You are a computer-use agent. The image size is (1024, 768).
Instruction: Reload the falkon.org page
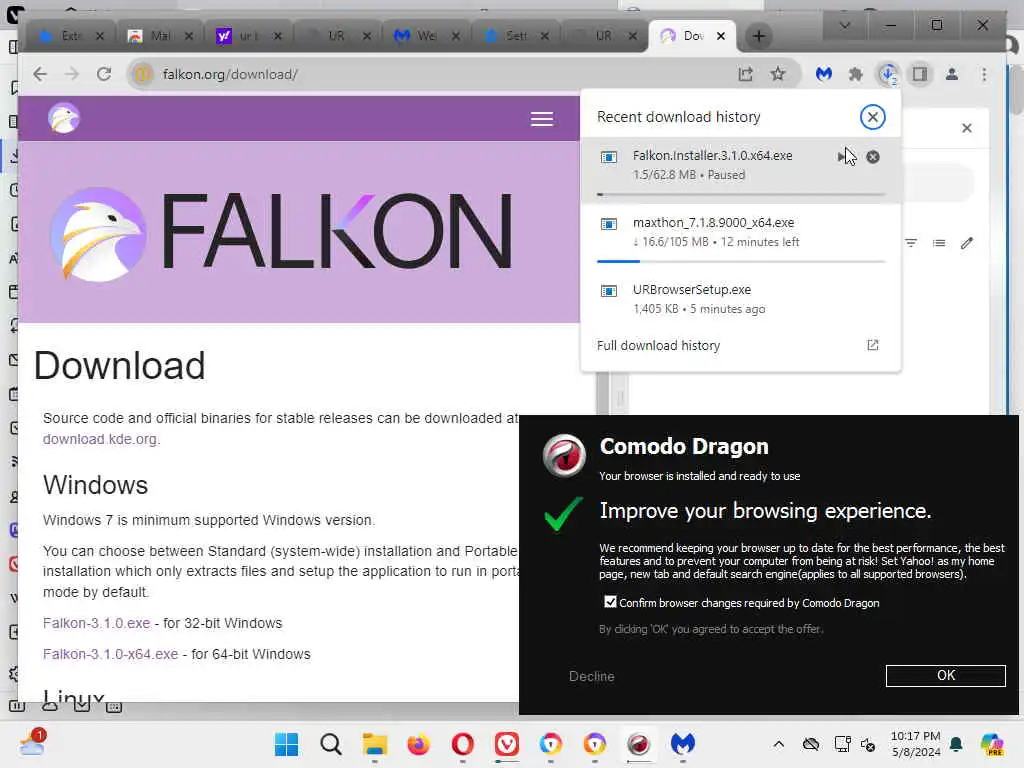[104, 74]
